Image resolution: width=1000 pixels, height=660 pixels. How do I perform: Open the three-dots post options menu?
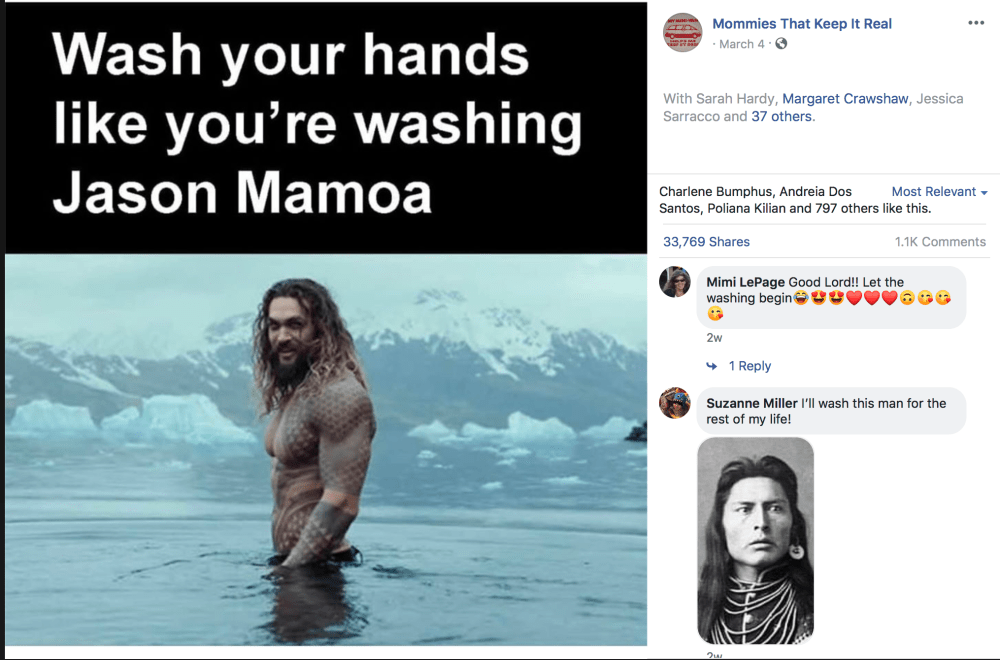(976, 23)
